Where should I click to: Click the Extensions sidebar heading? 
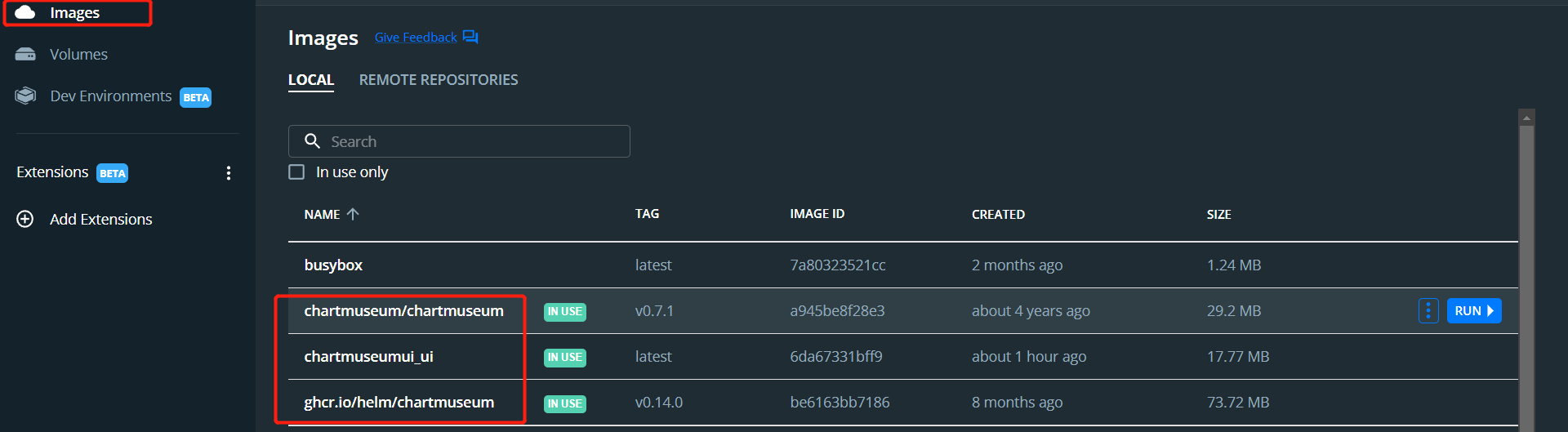click(52, 172)
